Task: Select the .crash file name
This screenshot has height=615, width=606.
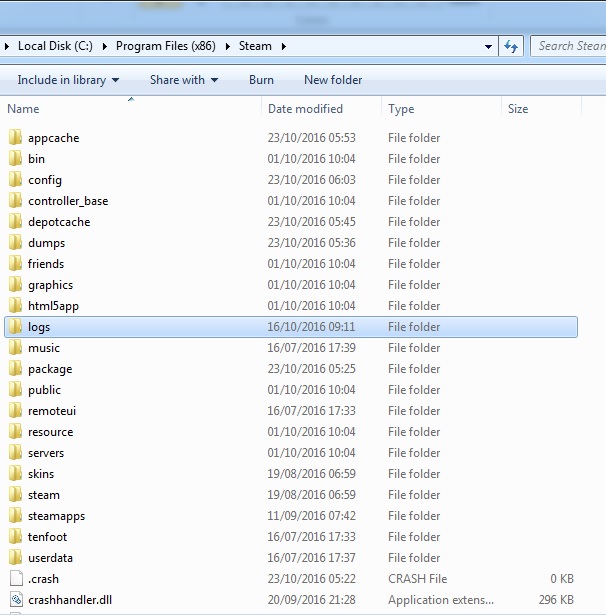Action: point(43,579)
